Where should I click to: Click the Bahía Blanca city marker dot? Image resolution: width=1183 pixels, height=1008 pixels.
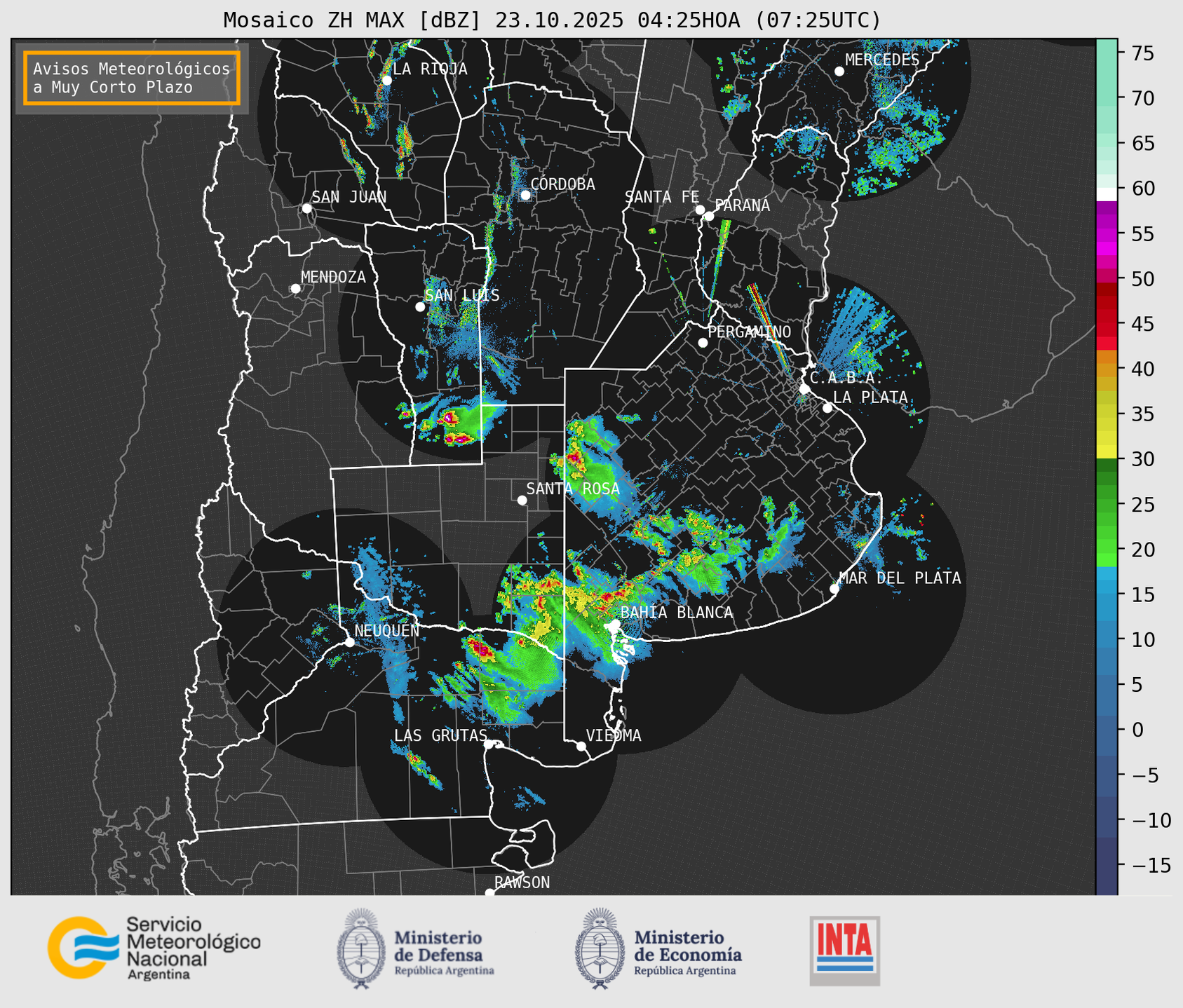(615, 624)
